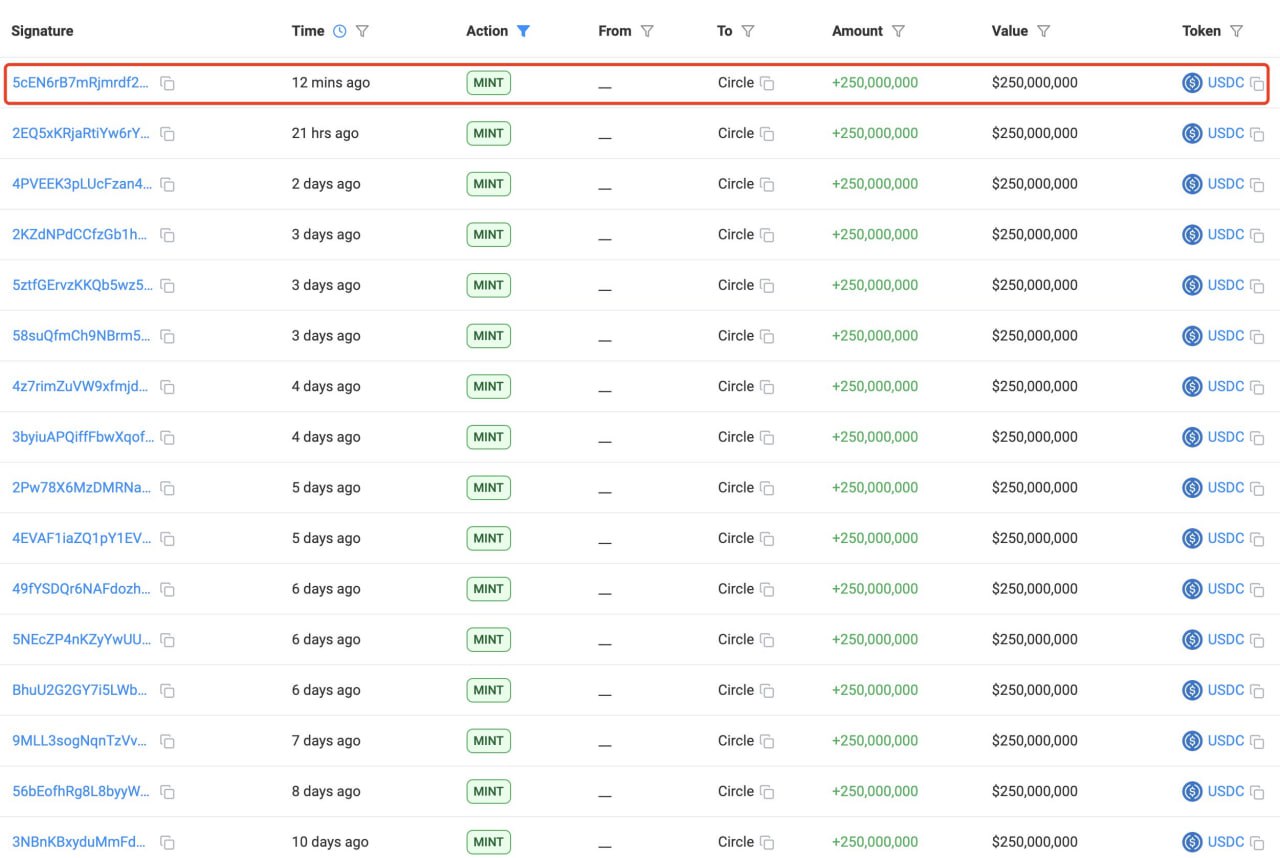1280x858 pixels.
Task: Click +250,000,000 amount in 12 mins ago row
Action: click(x=875, y=83)
